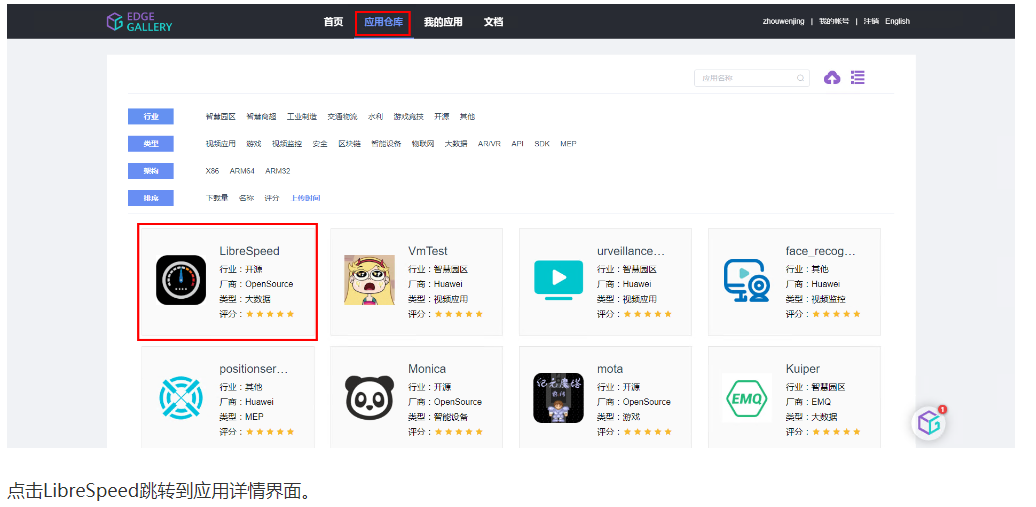This screenshot has height=507, width=1036.
Task: Filter type by AR/VR
Action: click(x=489, y=143)
